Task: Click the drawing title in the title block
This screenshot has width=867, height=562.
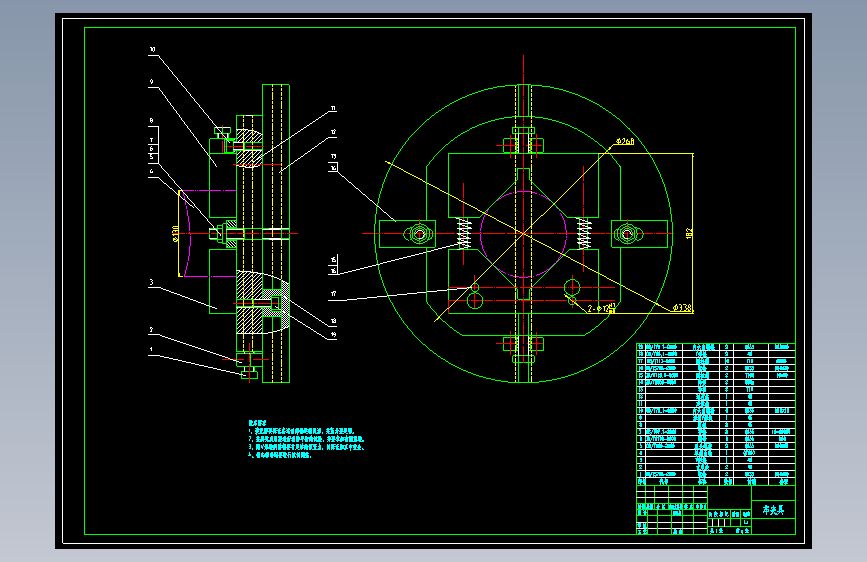Action: point(773,509)
